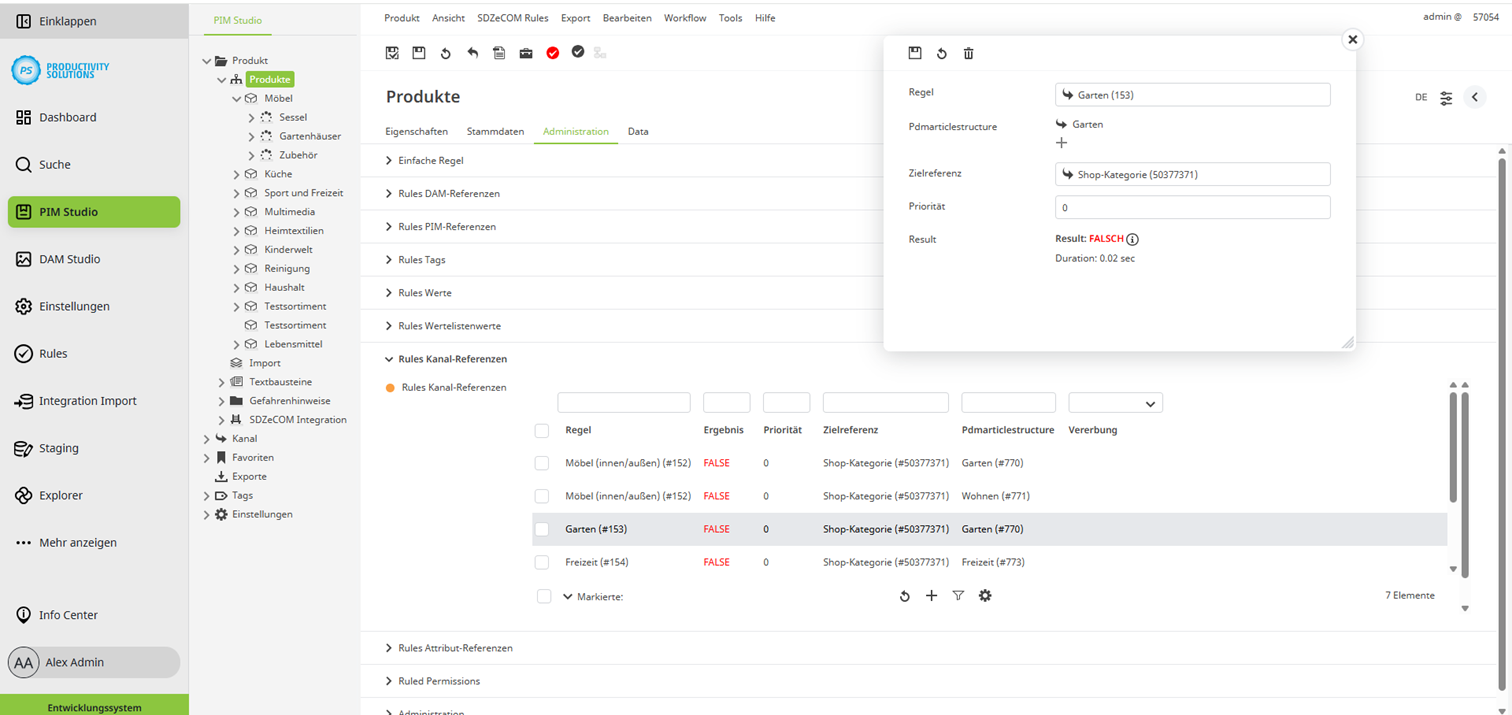Click the trash icon in rule popup
Image resolution: width=1512 pixels, height=715 pixels.
pyautogui.click(x=968, y=54)
